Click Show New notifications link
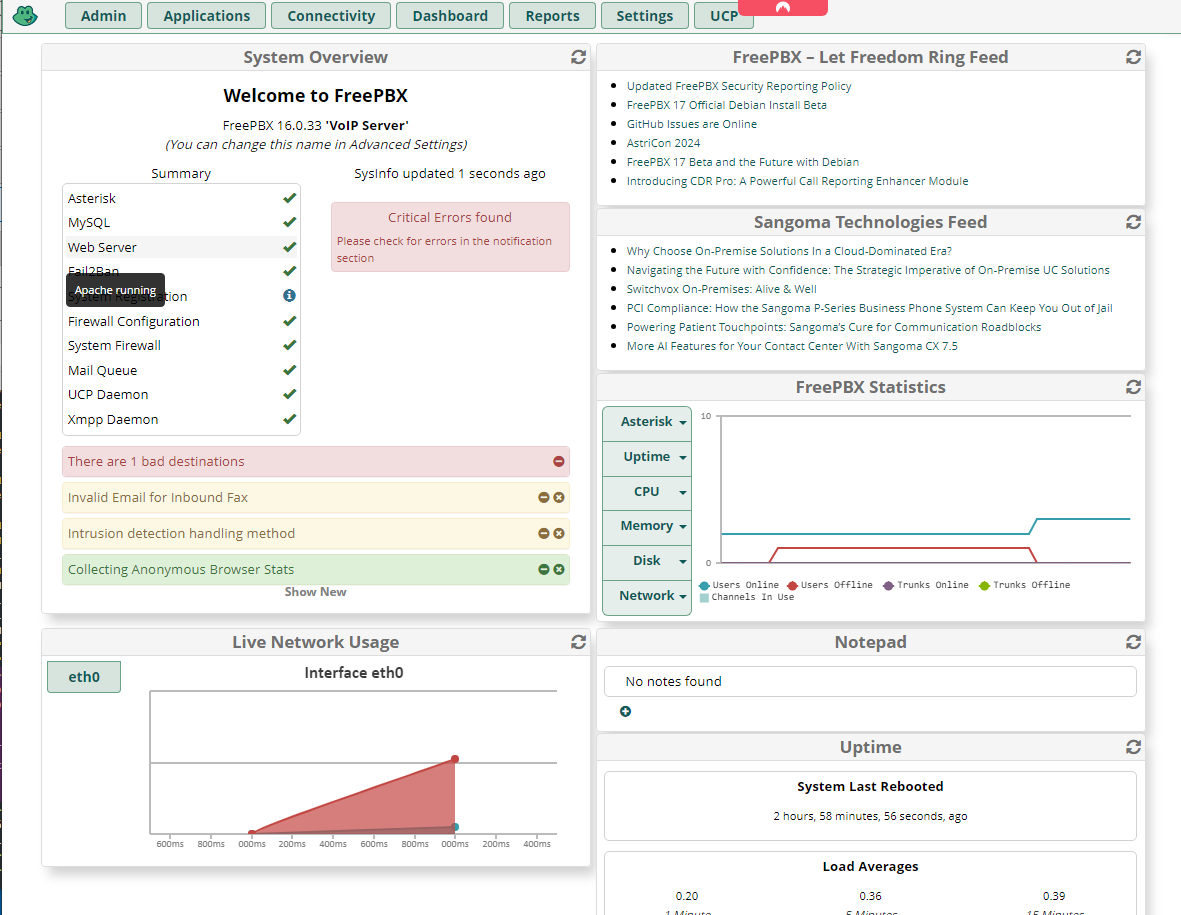The height and width of the screenshot is (915, 1181). tap(316, 592)
